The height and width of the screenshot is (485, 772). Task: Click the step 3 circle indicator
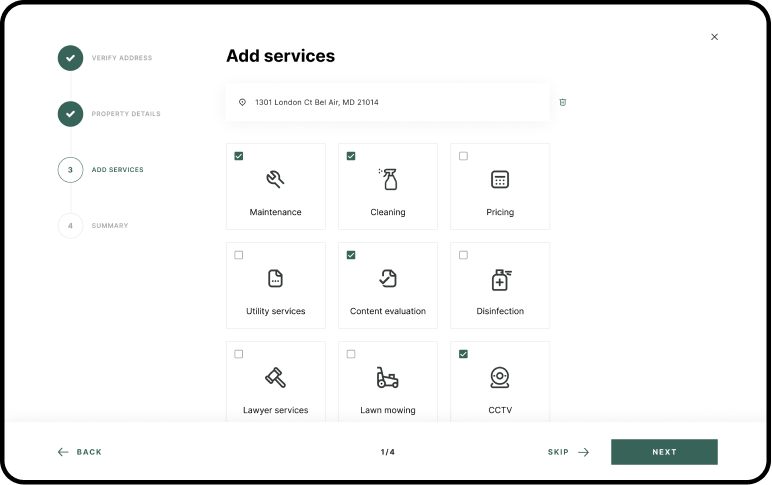(x=70, y=170)
